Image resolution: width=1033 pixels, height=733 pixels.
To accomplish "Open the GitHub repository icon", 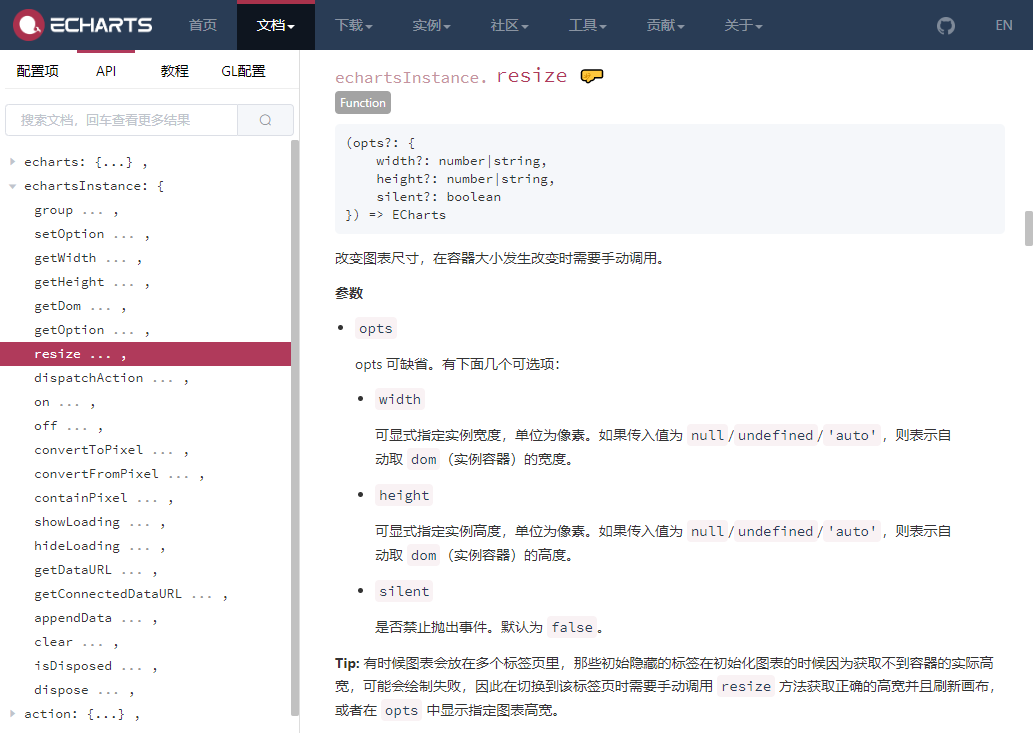I will [x=946, y=25].
